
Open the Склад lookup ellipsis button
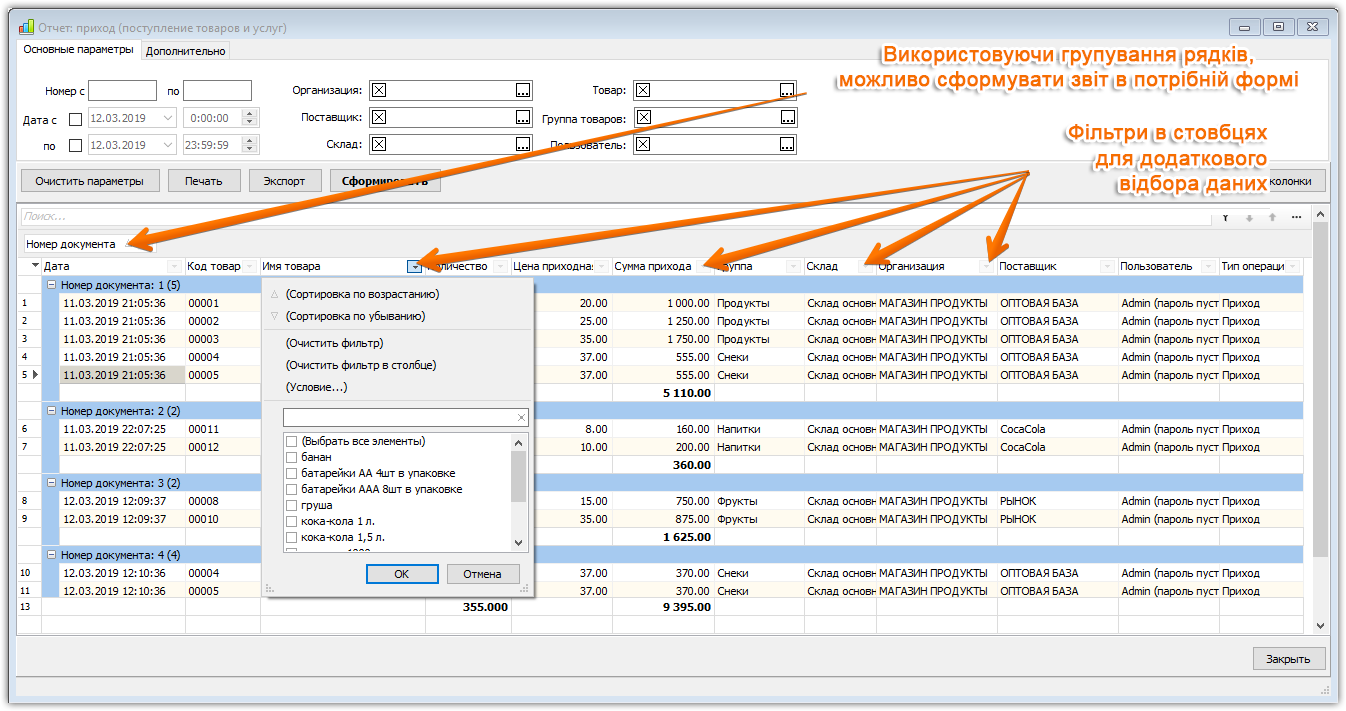pyautogui.click(x=522, y=145)
